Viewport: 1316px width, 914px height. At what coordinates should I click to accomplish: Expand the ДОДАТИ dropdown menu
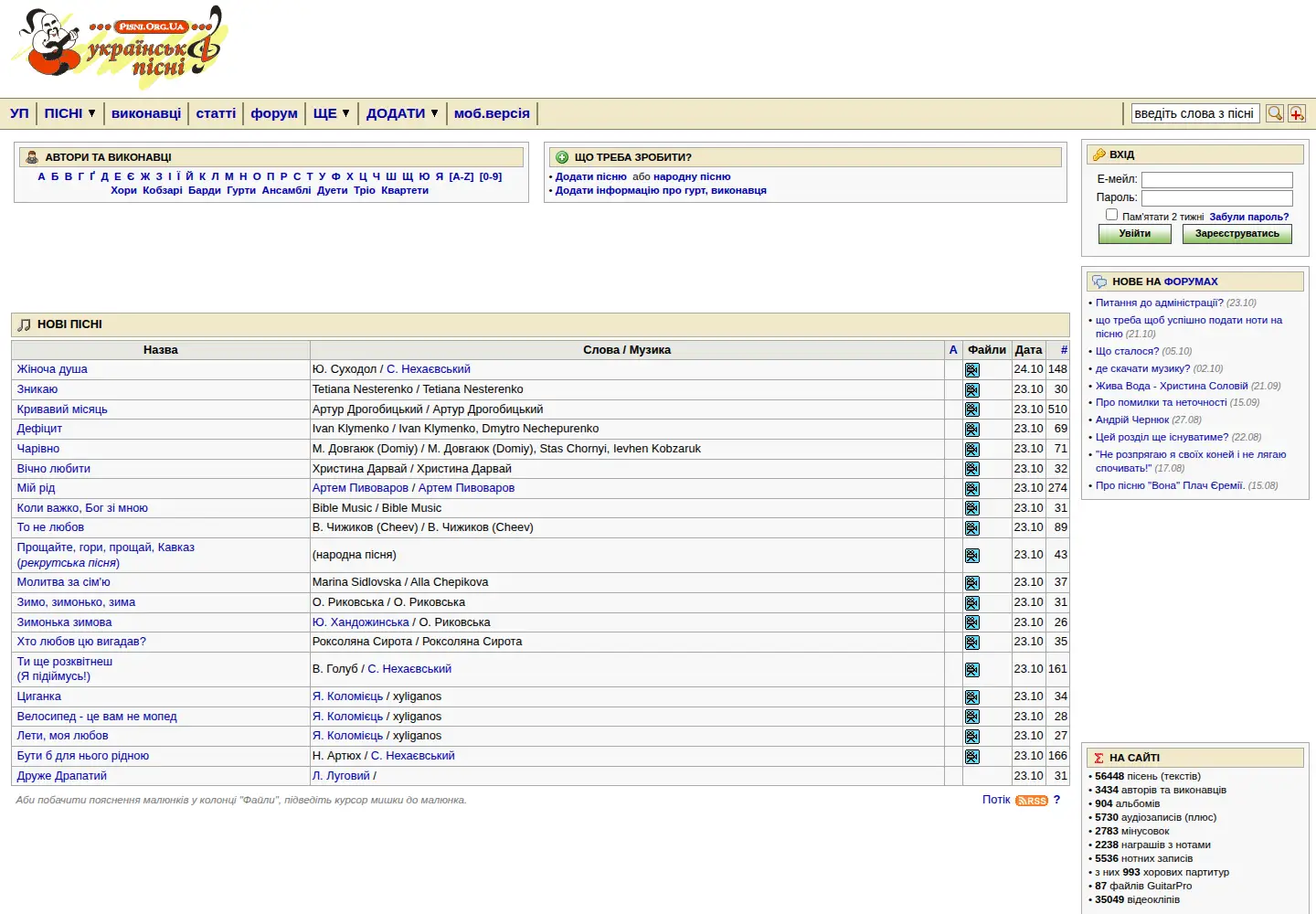[403, 113]
